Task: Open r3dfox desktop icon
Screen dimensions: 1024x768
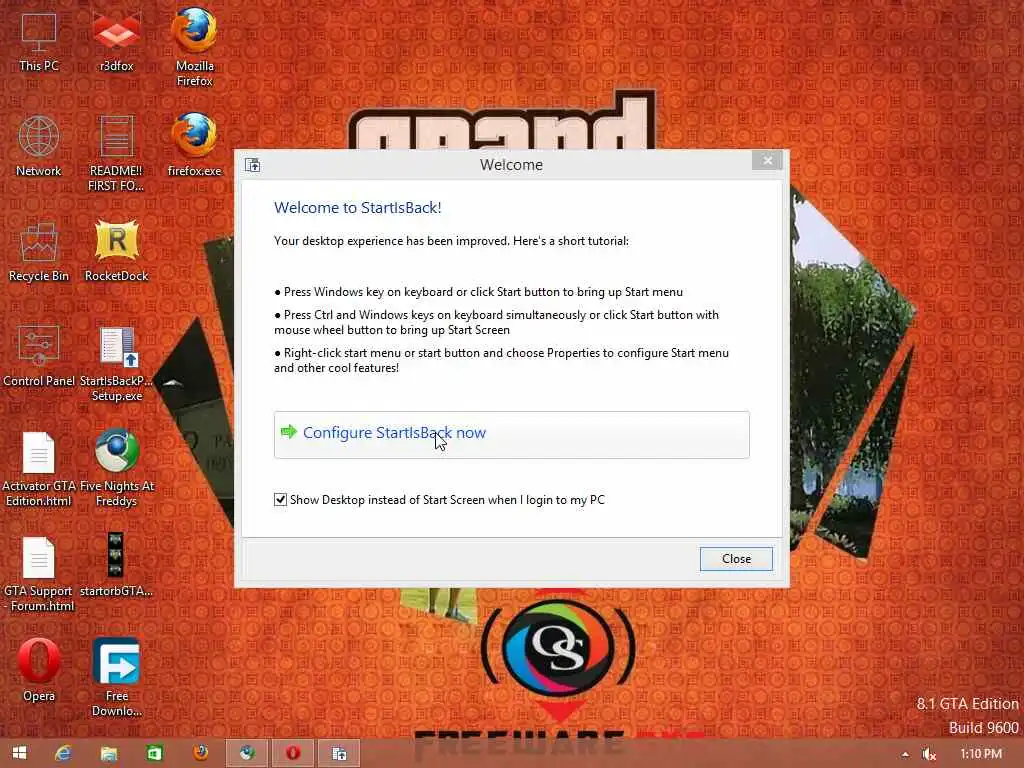Action: pyautogui.click(x=116, y=41)
